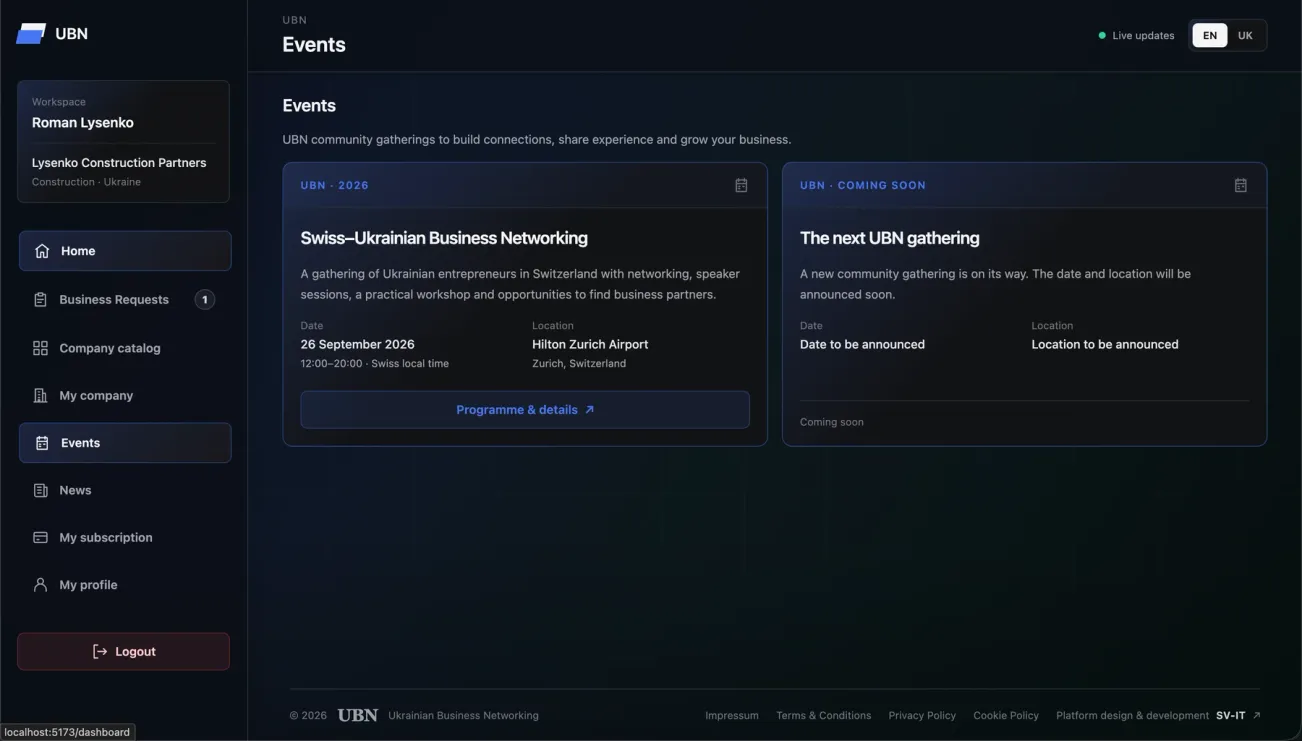The width and height of the screenshot is (1302, 741).
Task: Click calendar icon on UBN · 2026 card
Action: 741,185
